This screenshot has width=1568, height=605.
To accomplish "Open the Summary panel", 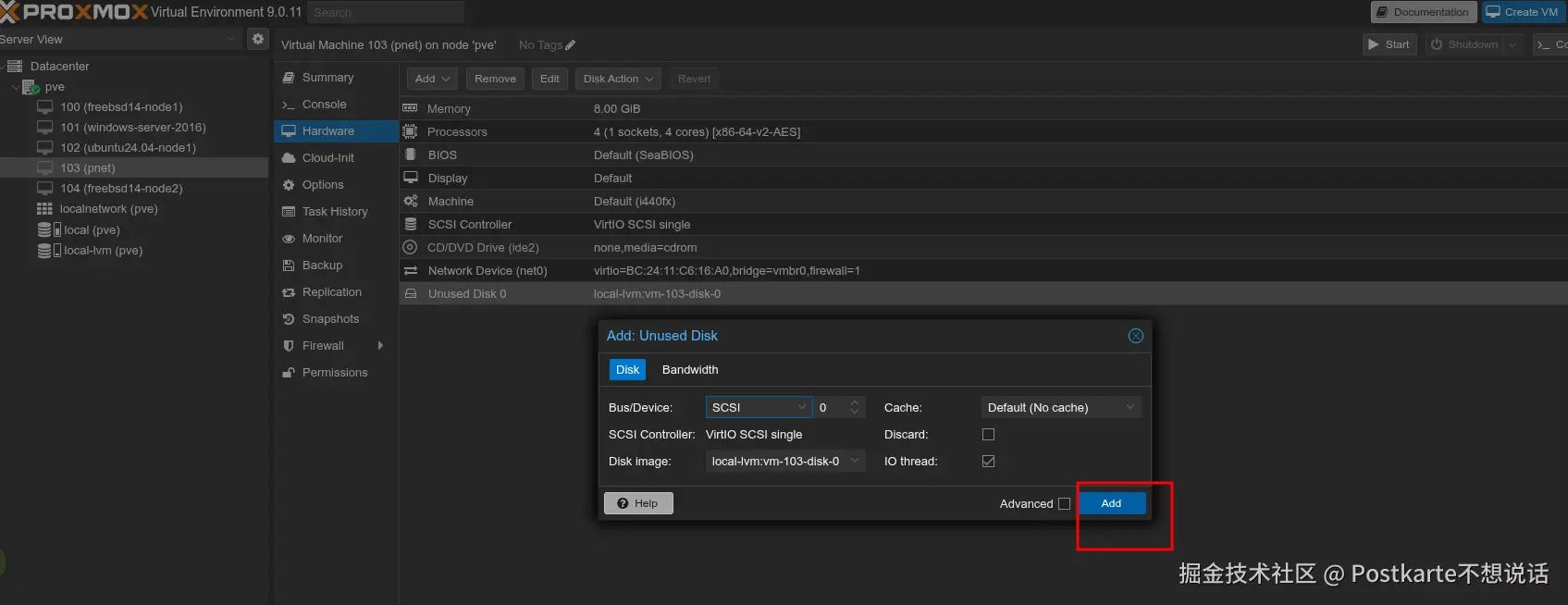I will [x=327, y=78].
